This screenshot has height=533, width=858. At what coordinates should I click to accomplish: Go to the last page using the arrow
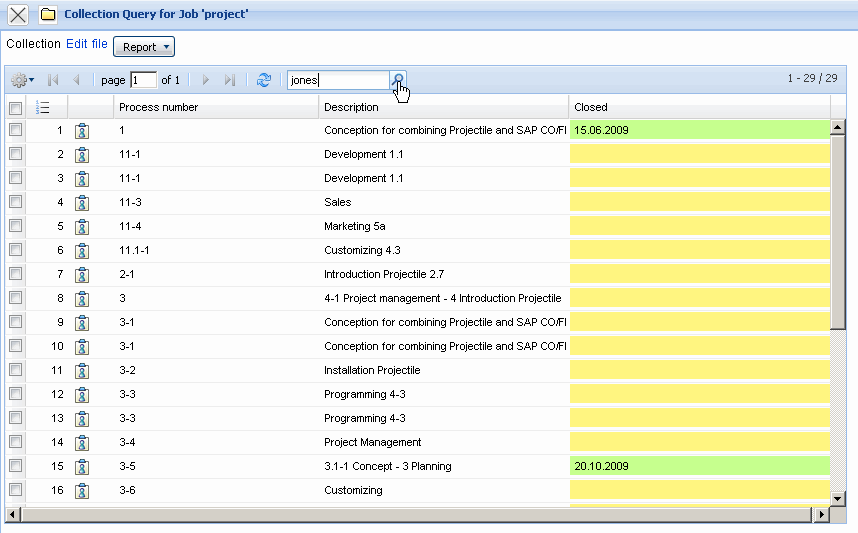pos(230,80)
